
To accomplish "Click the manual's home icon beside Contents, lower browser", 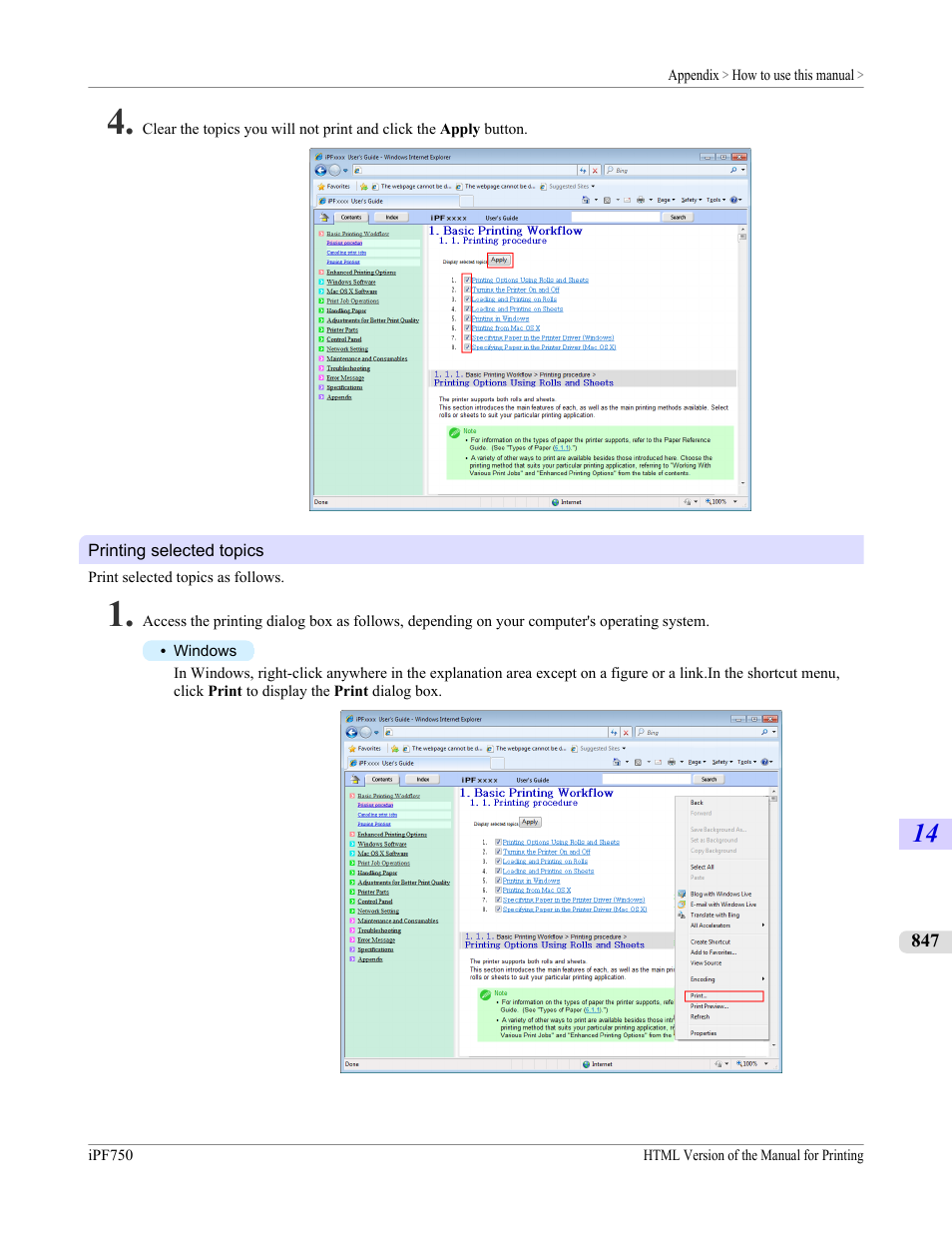I will pos(355,779).
